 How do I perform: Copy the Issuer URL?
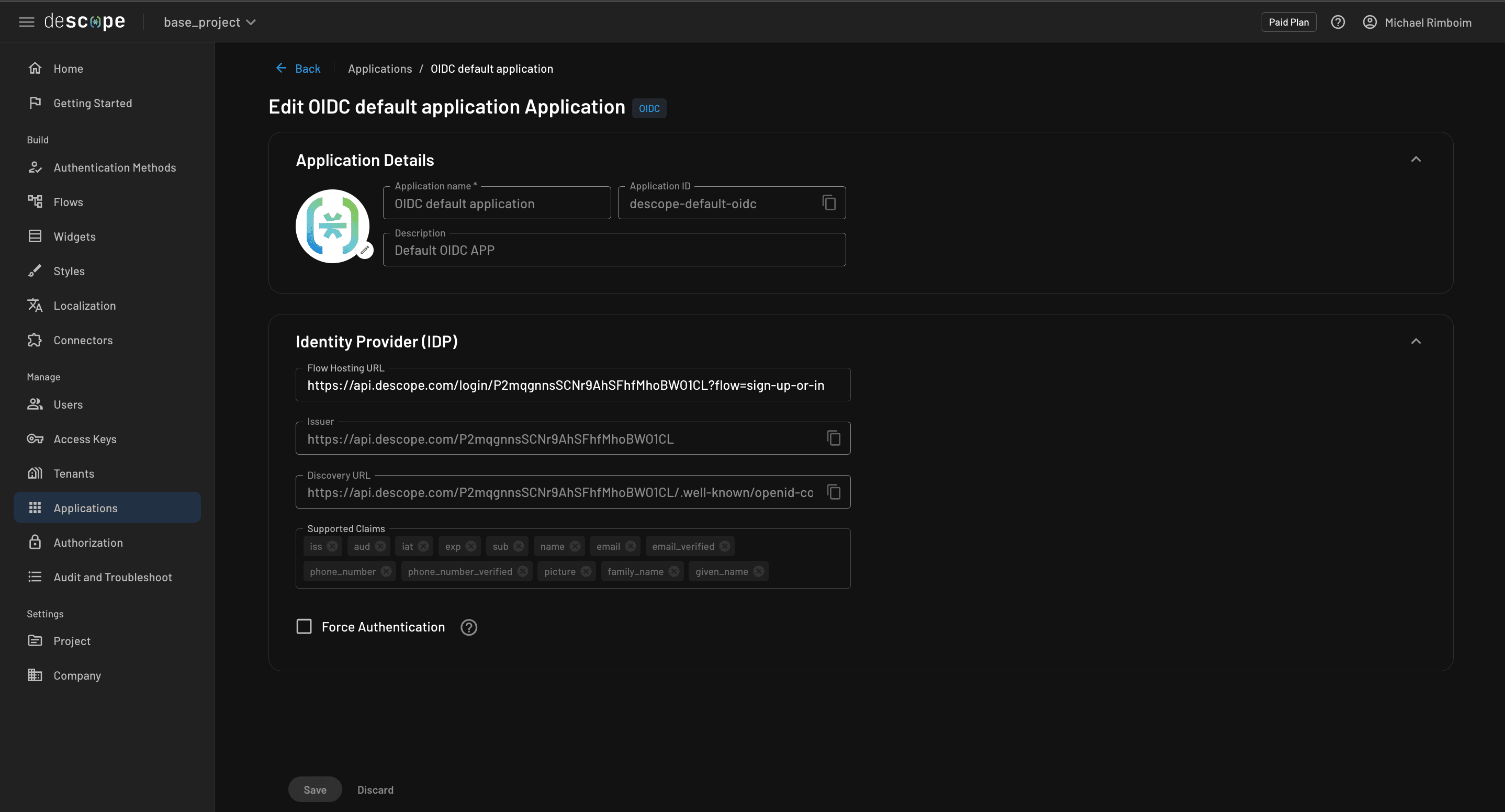tap(834, 438)
